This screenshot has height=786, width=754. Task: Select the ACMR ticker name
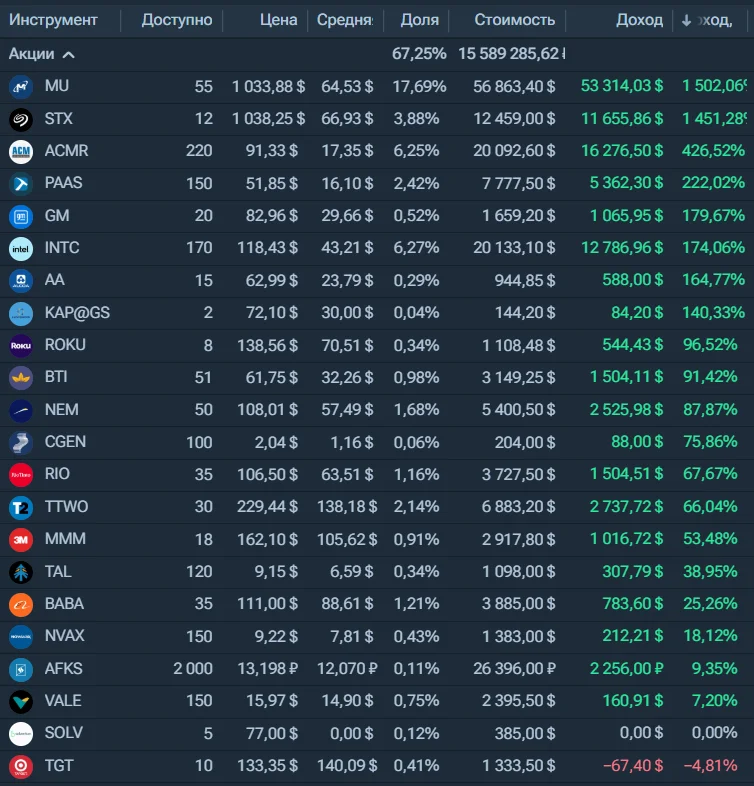click(66, 150)
